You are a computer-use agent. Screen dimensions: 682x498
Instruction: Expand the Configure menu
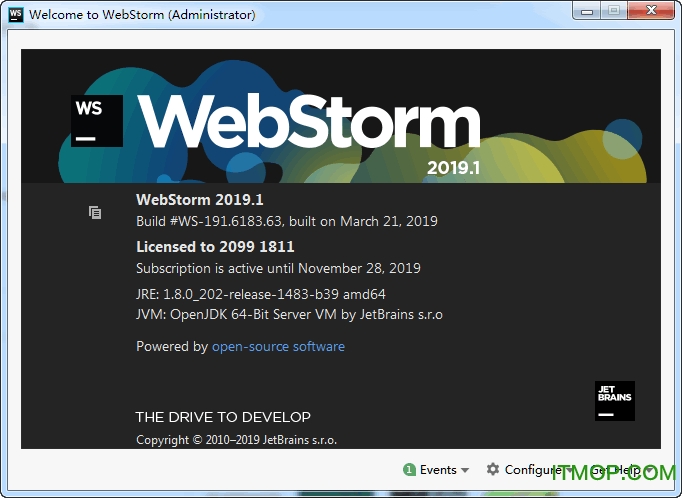pyautogui.click(x=533, y=470)
